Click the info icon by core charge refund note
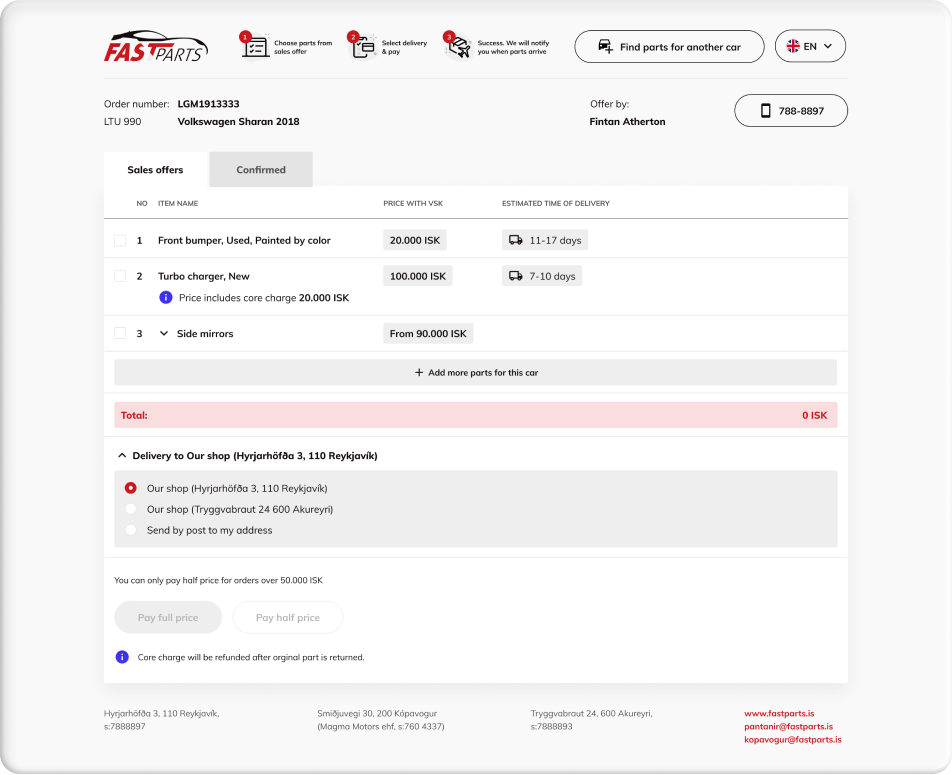Image resolution: width=952 pixels, height=775 pixels. (122, 657)
